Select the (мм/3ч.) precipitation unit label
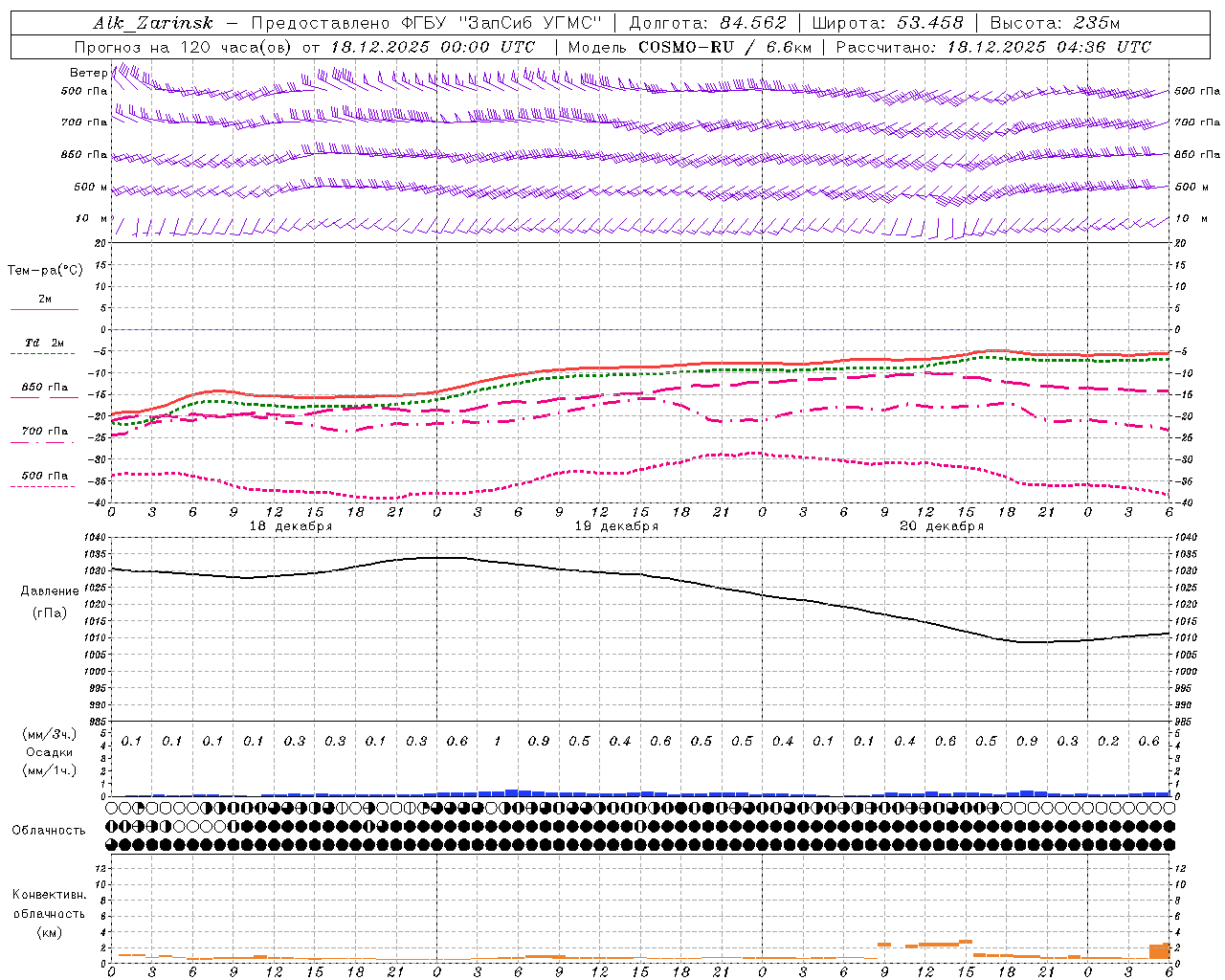This screenshot has height=980, width=1225. (x=50, y=734)
